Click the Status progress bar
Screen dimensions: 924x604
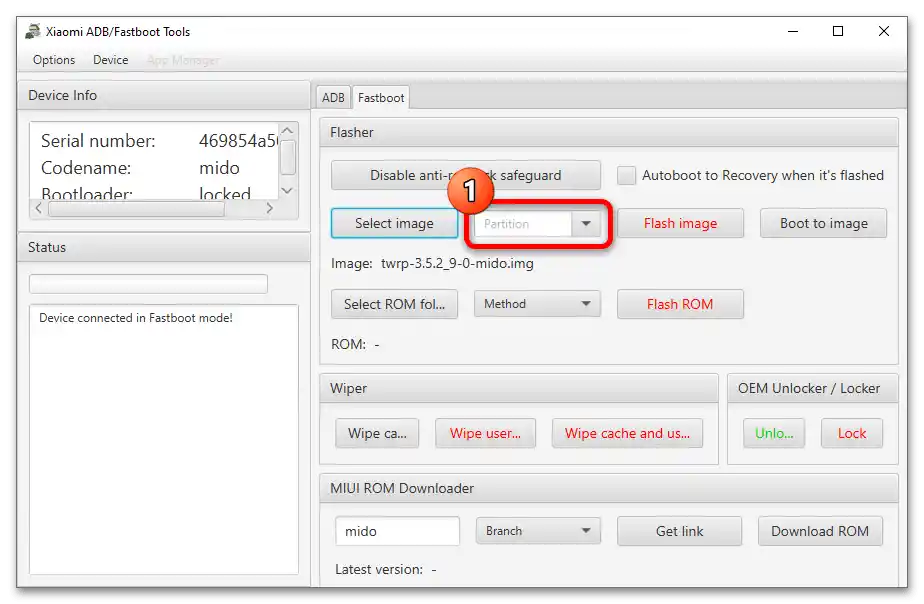tap(148, 283)
